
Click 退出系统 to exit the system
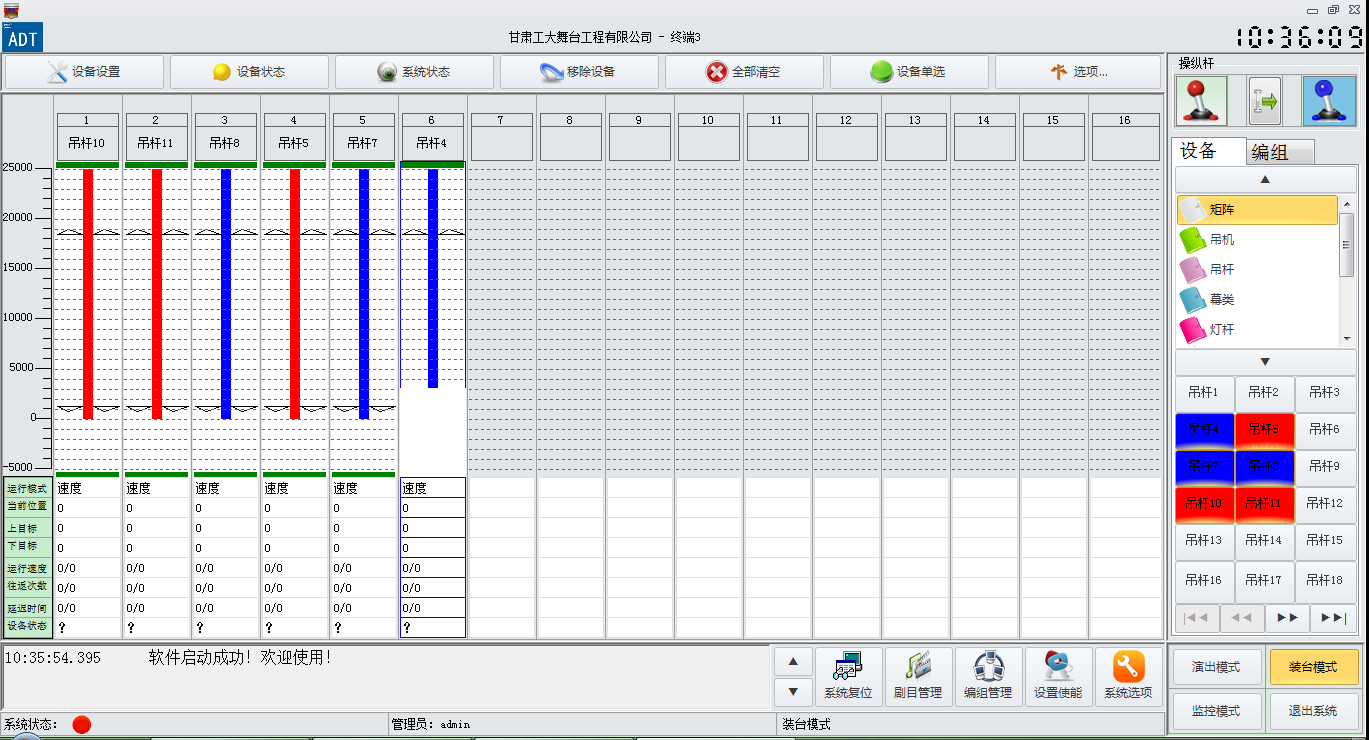(x=1313, y=711)
